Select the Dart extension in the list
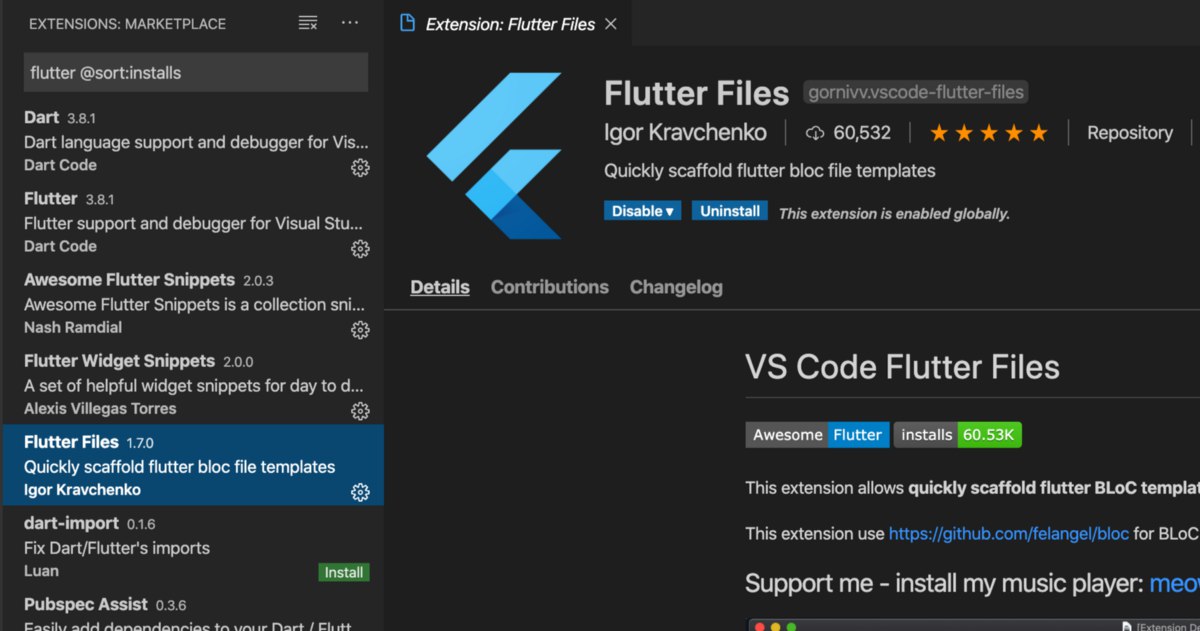 192,141
